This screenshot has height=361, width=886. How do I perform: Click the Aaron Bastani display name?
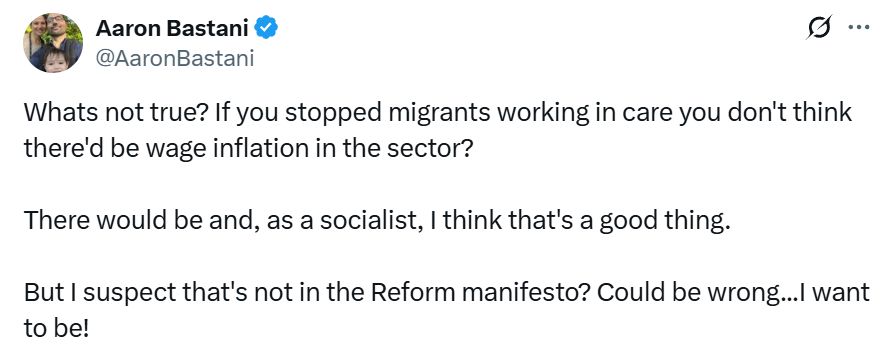pos(172,28)
